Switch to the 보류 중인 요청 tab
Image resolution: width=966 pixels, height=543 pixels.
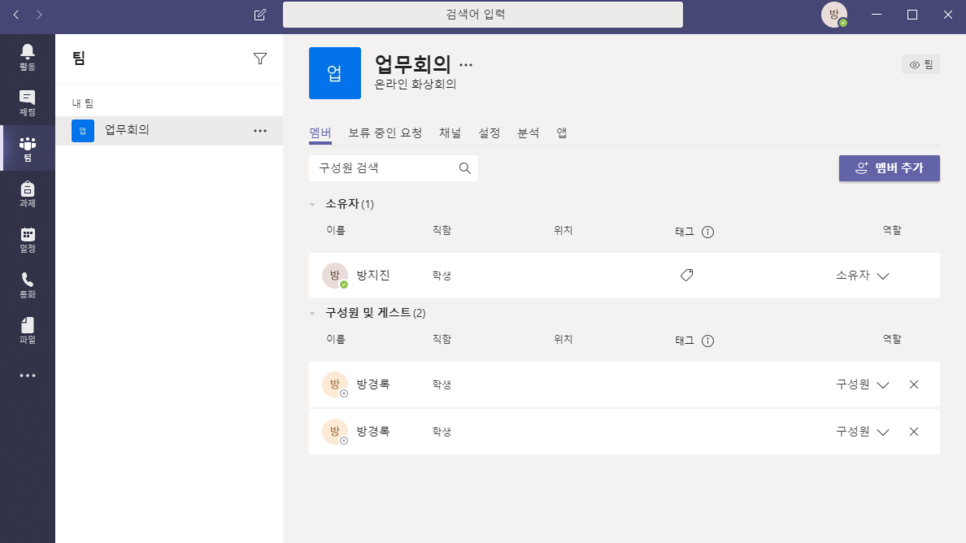tap(385, 133)
